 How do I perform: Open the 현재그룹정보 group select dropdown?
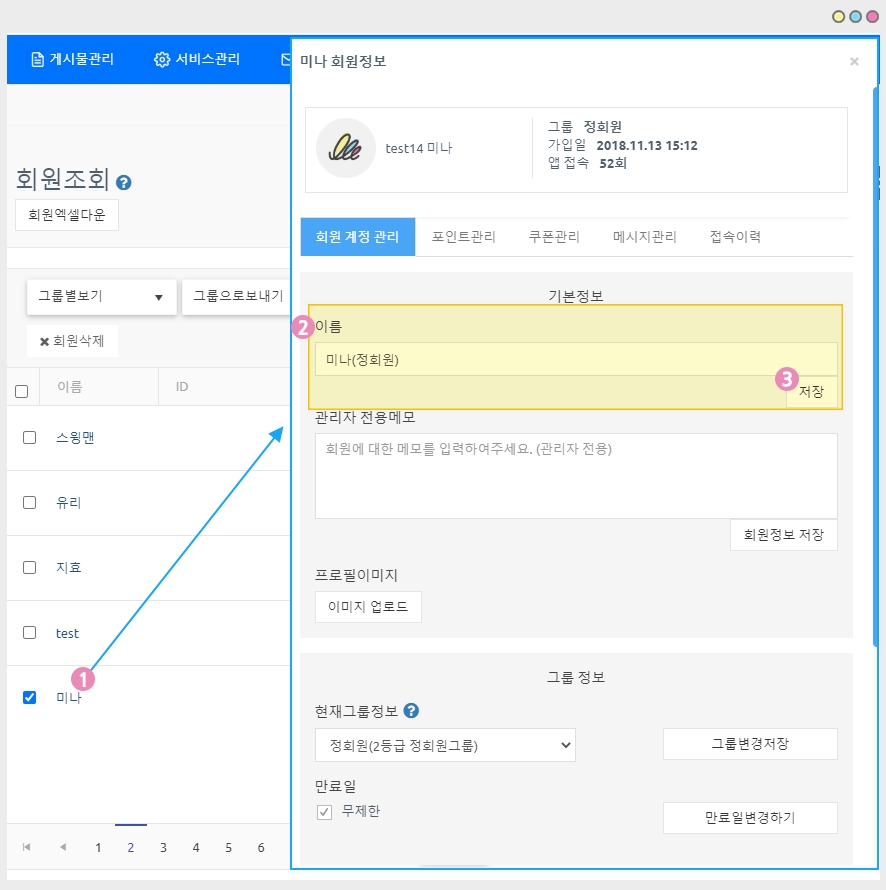coord(445,744)
